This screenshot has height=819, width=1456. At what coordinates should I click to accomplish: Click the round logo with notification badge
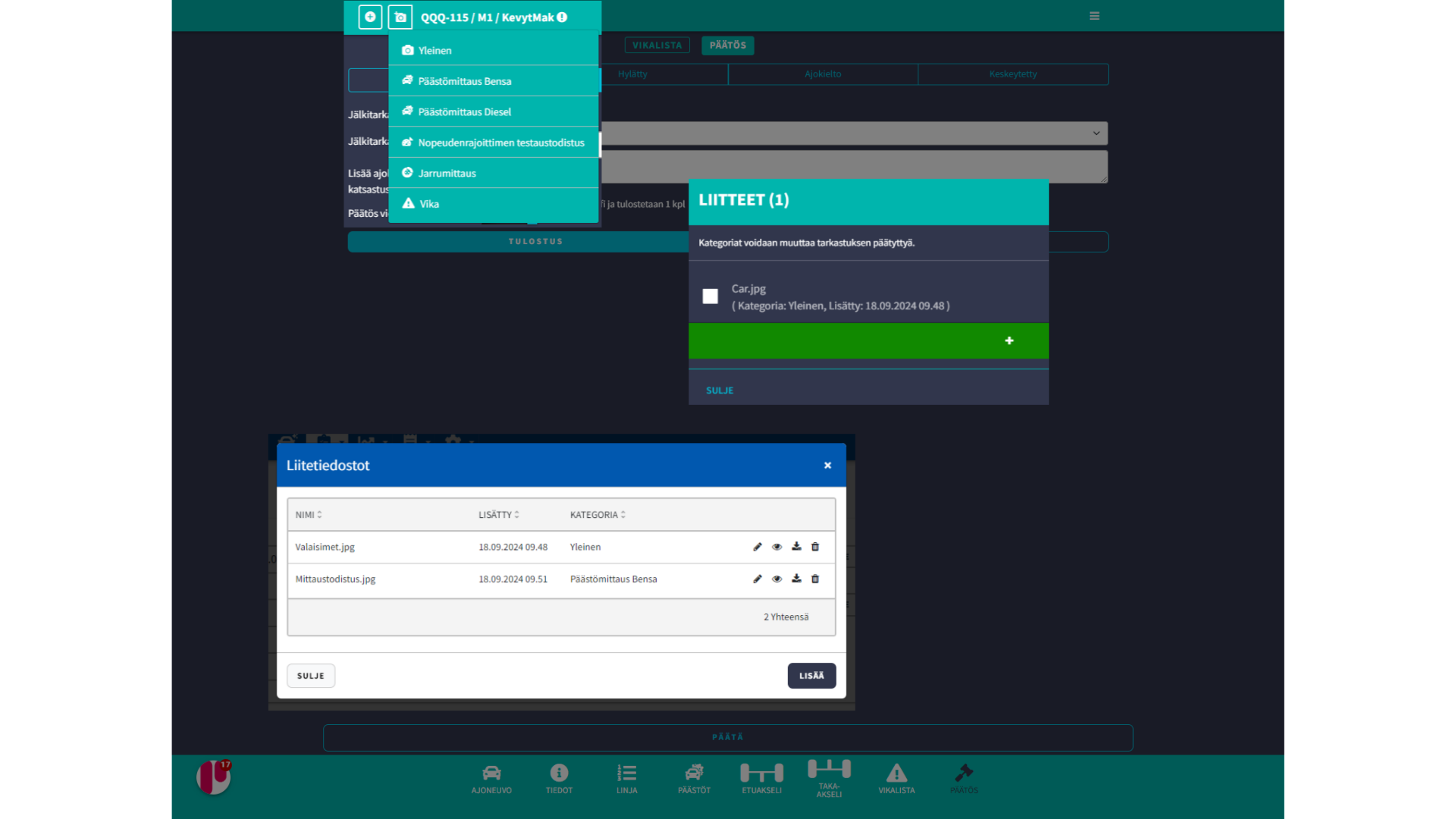click(x=214, y=777)
